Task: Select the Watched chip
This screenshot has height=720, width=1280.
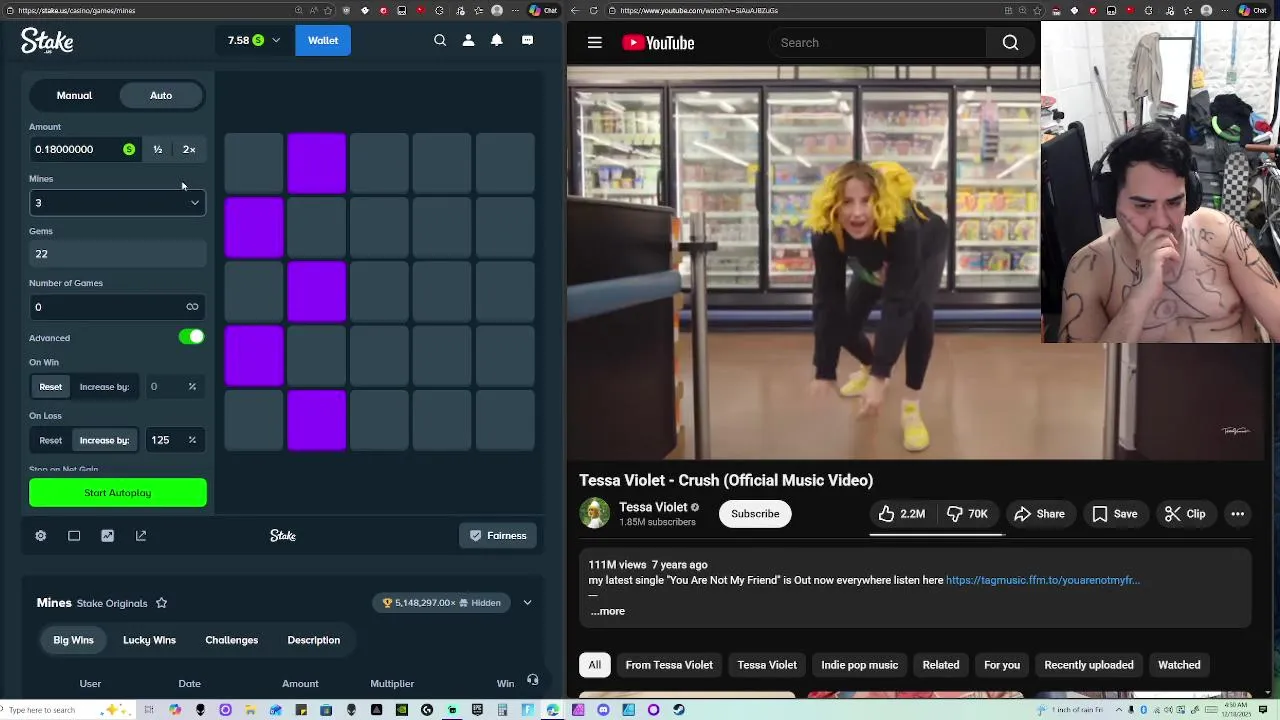Action: pos(1179,665)
